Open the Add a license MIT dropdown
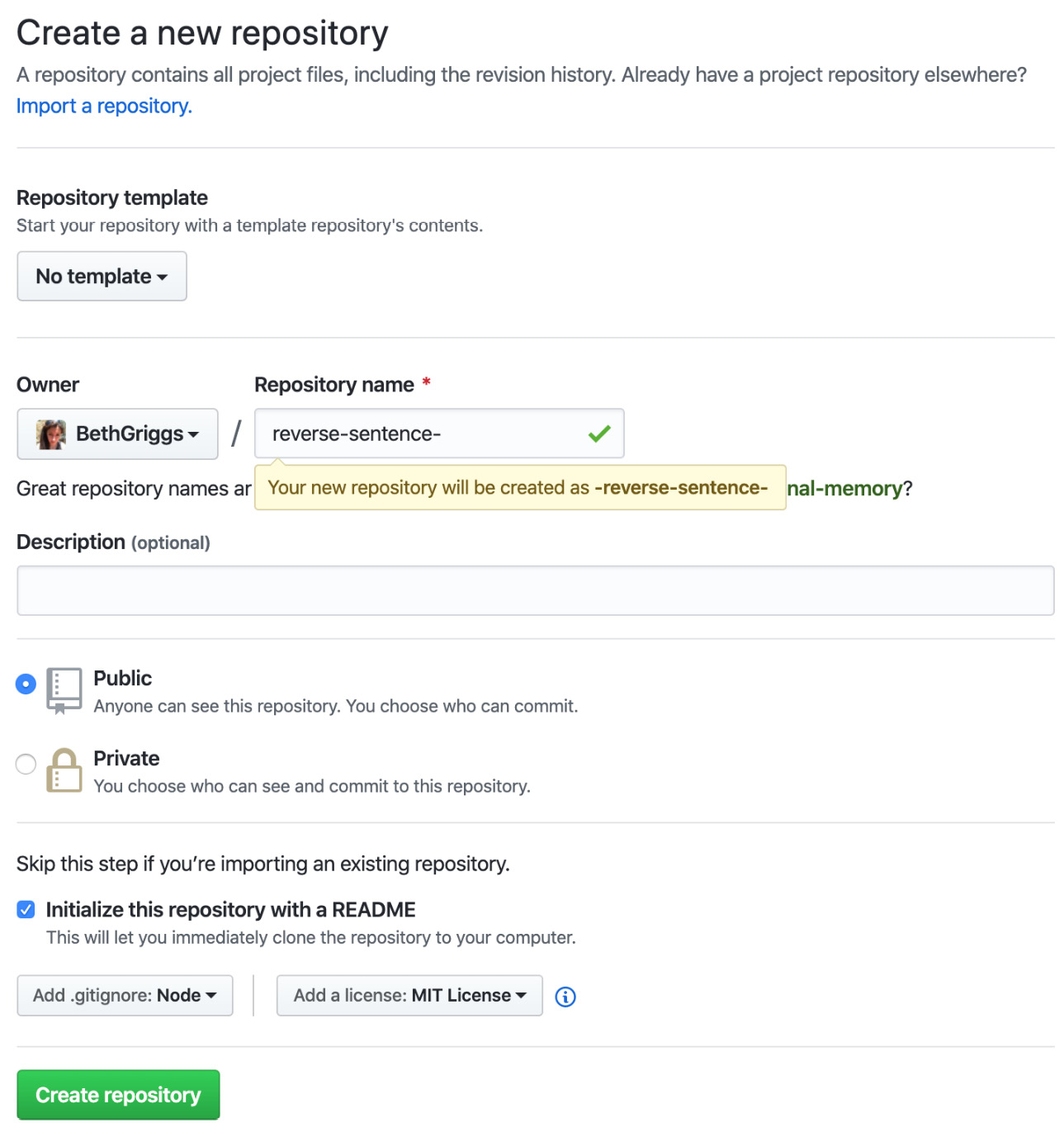1064x1137 pixels. click(409, 995)
